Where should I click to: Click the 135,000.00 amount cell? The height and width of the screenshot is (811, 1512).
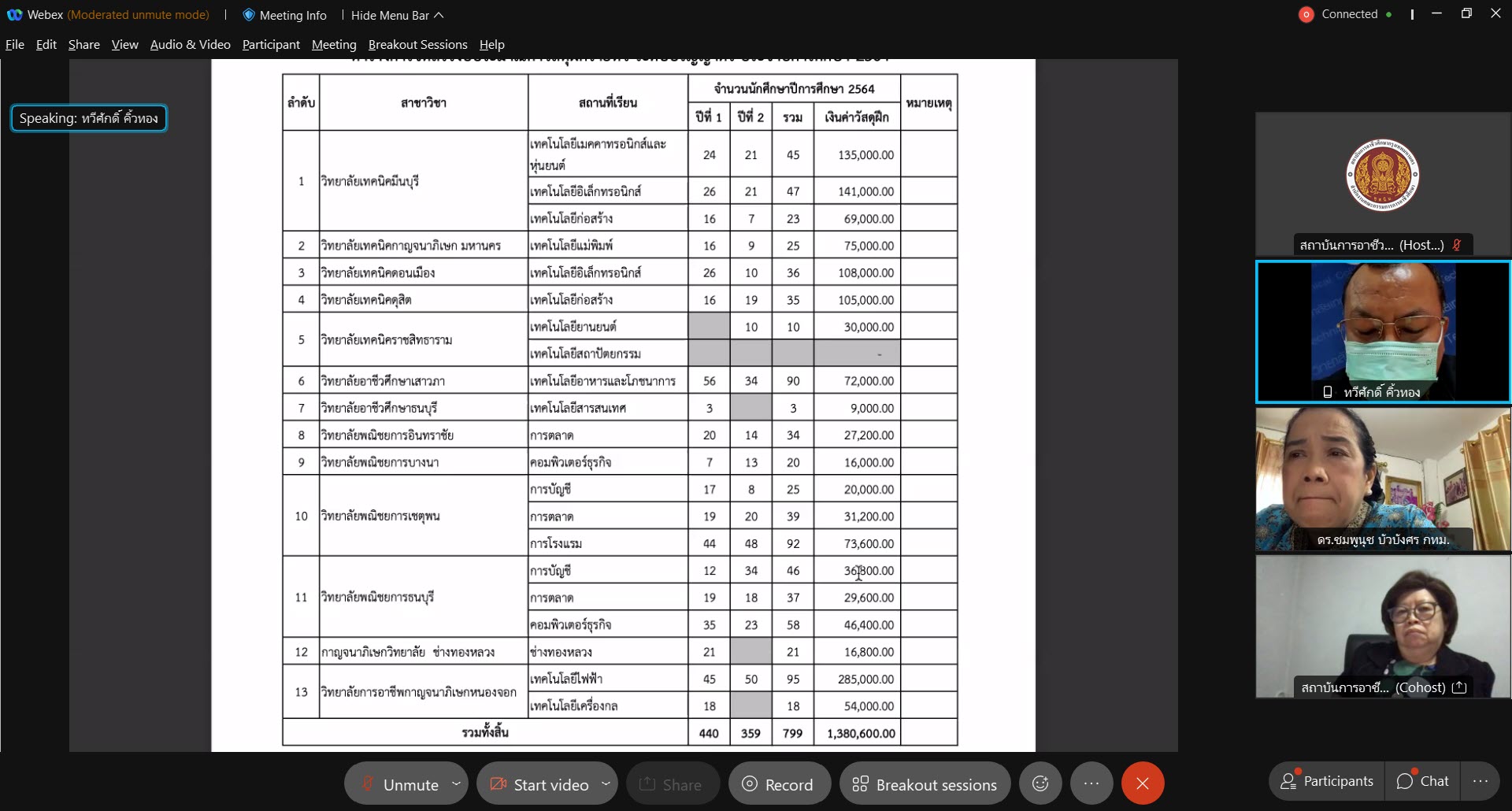coord(857,154)
